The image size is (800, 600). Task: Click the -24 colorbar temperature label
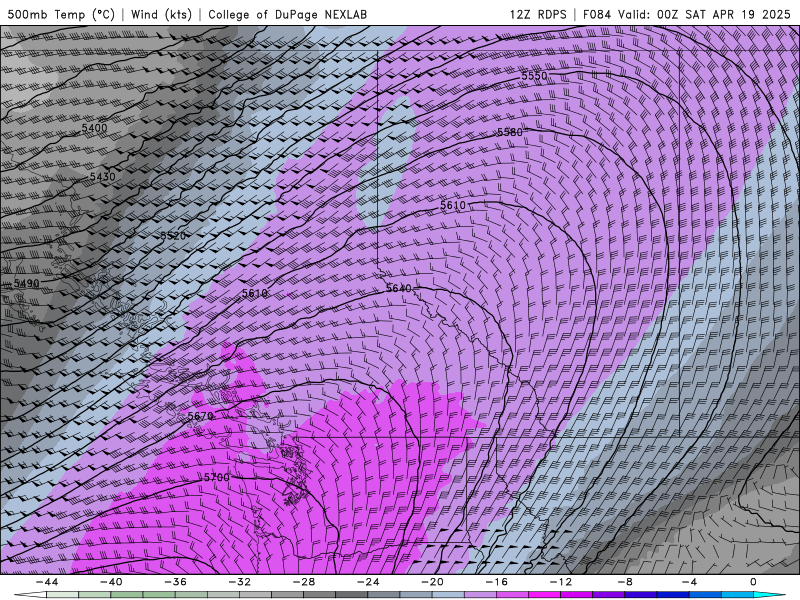click(x=368, y=582)
